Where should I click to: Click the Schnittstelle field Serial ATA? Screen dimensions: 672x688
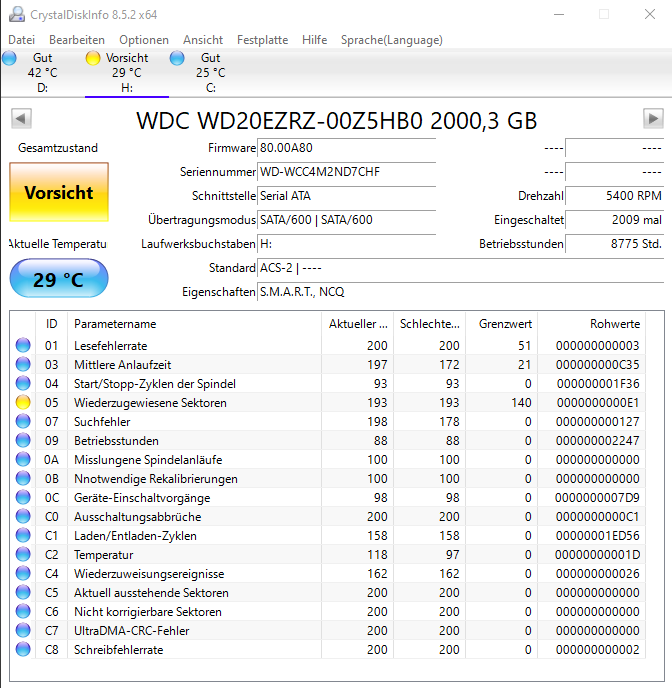347,196
